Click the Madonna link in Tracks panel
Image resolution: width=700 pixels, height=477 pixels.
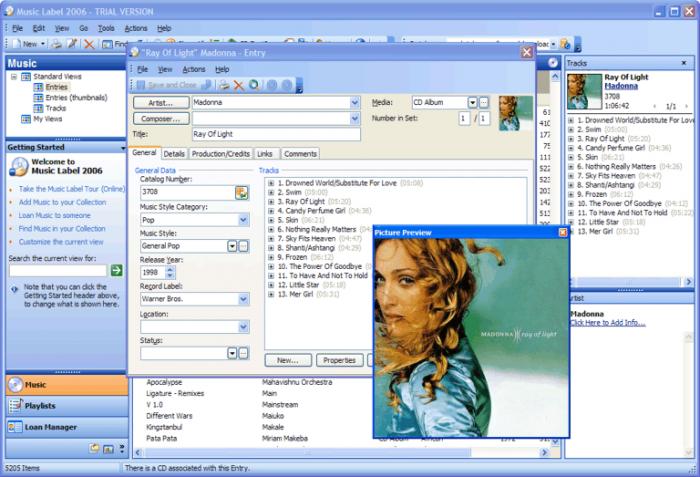click(x=621, y=86)
